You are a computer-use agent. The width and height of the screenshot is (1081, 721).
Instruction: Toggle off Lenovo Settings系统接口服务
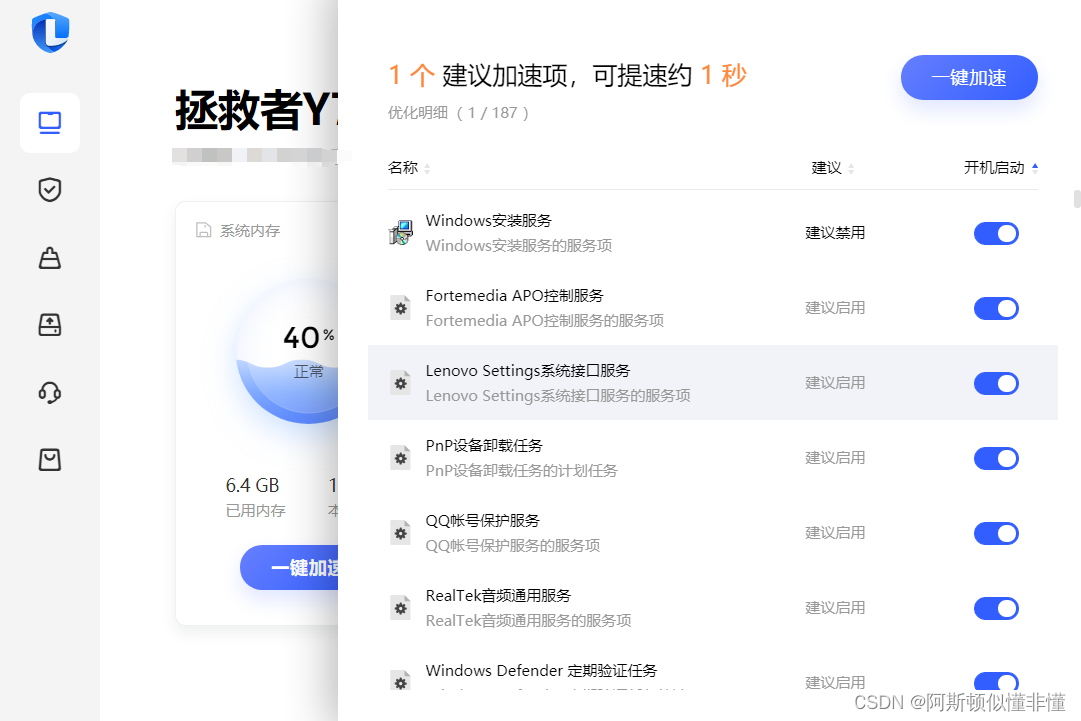pyautogui.click(x=996, y=383)
